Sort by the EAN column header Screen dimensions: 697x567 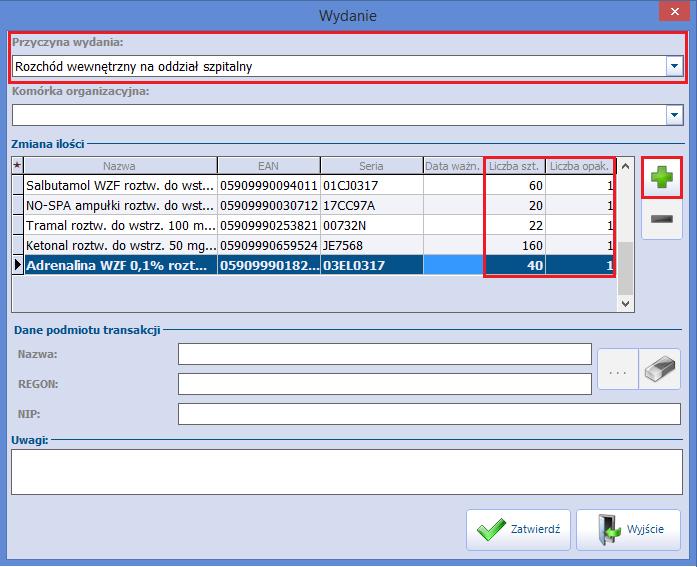(268, 166)
